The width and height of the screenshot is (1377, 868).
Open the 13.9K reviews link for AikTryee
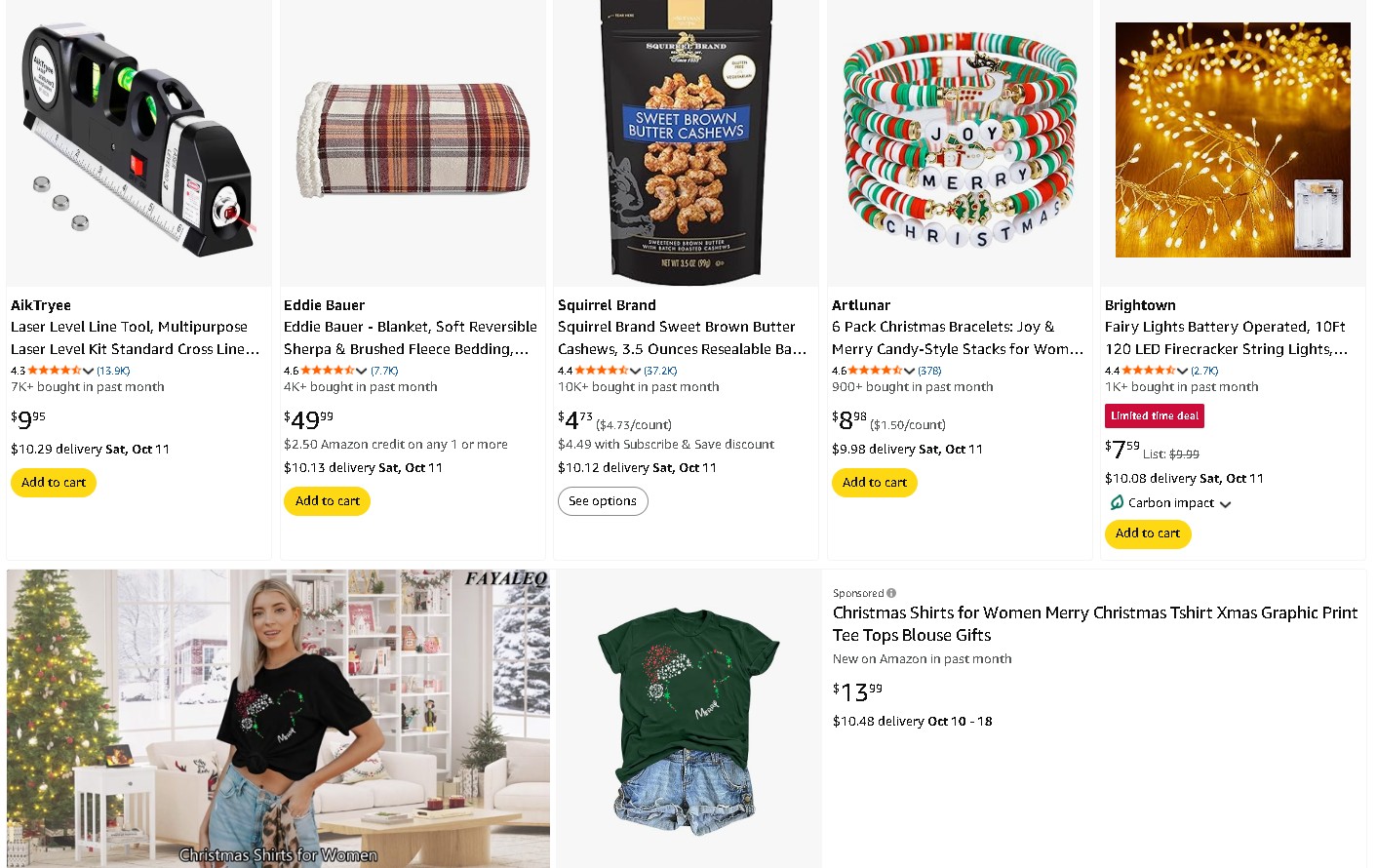(113, 371)
